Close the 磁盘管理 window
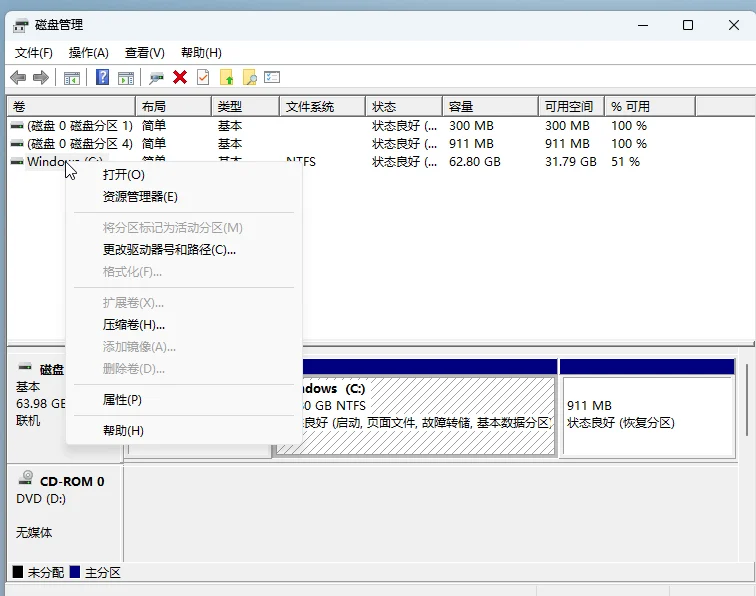 tap(733, 25)
